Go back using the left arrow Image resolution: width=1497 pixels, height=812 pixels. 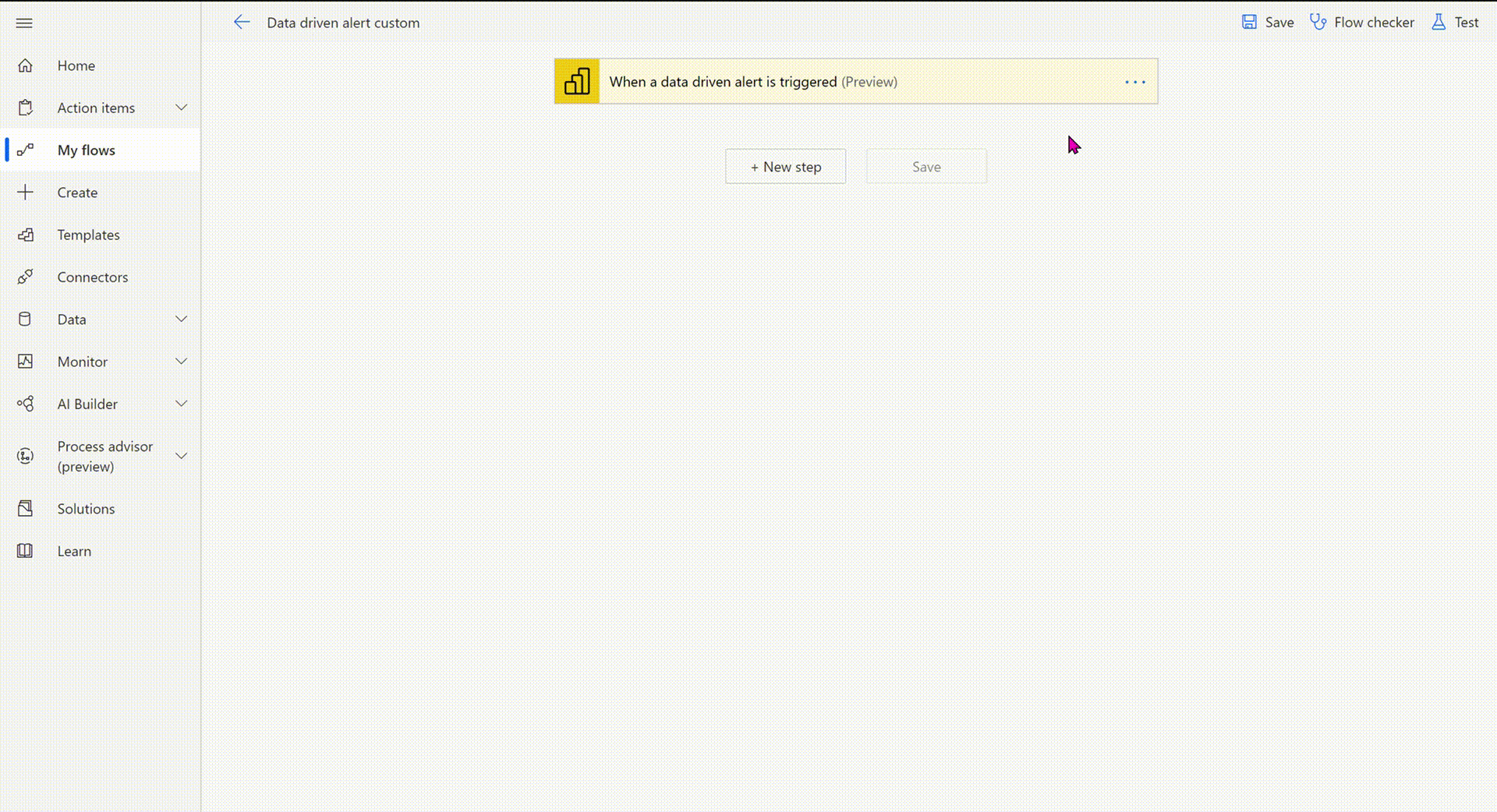(x=242, y=23)
